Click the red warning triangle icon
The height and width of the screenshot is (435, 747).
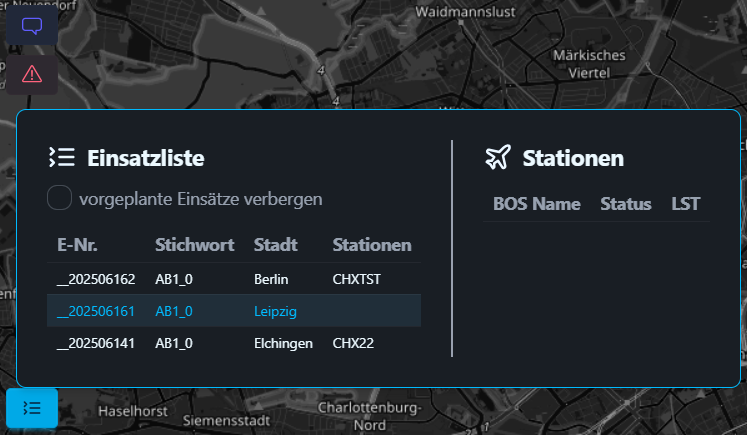coord(32,74)
